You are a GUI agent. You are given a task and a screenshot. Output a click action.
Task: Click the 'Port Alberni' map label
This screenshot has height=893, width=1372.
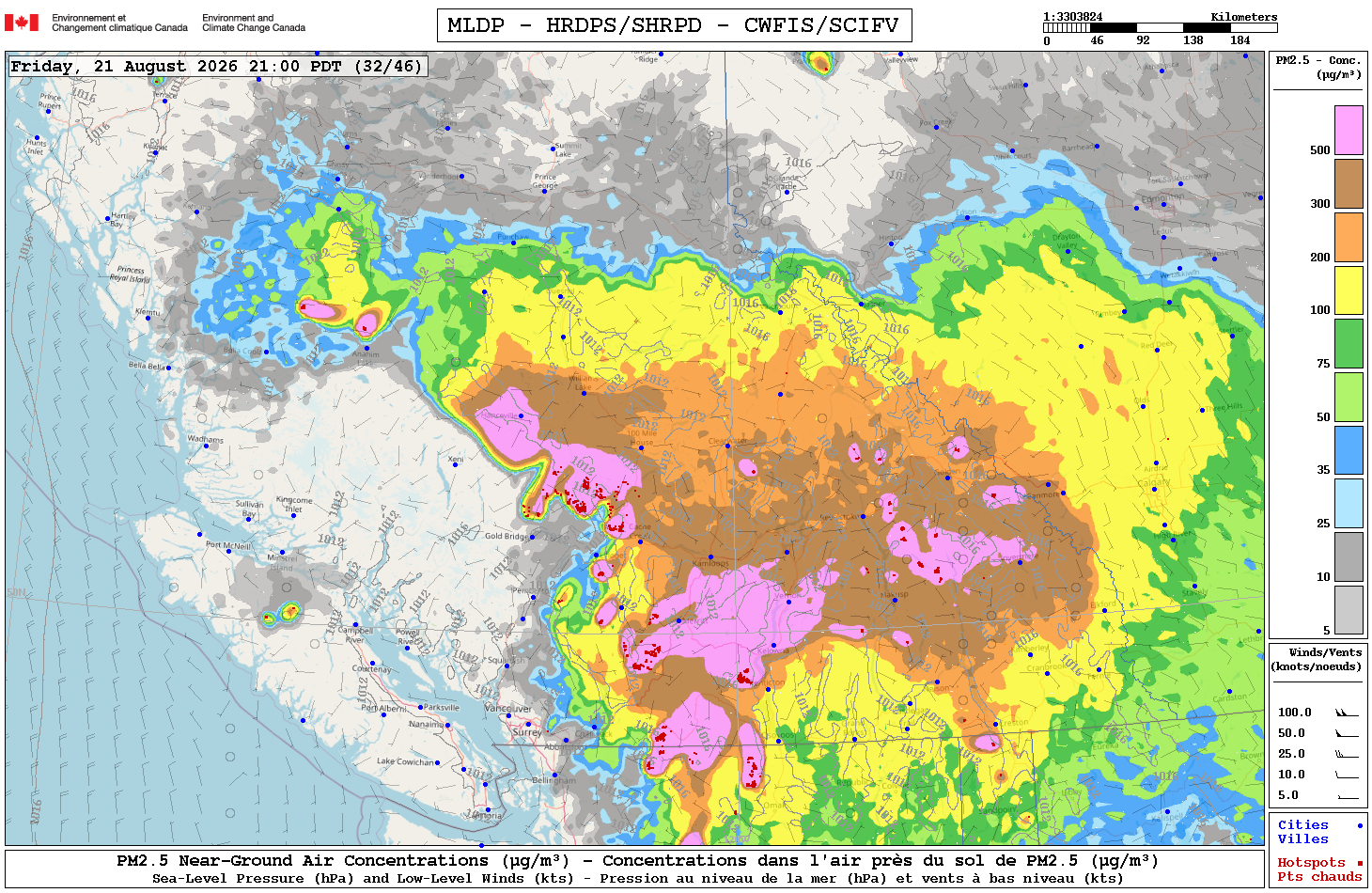[384, 708]
